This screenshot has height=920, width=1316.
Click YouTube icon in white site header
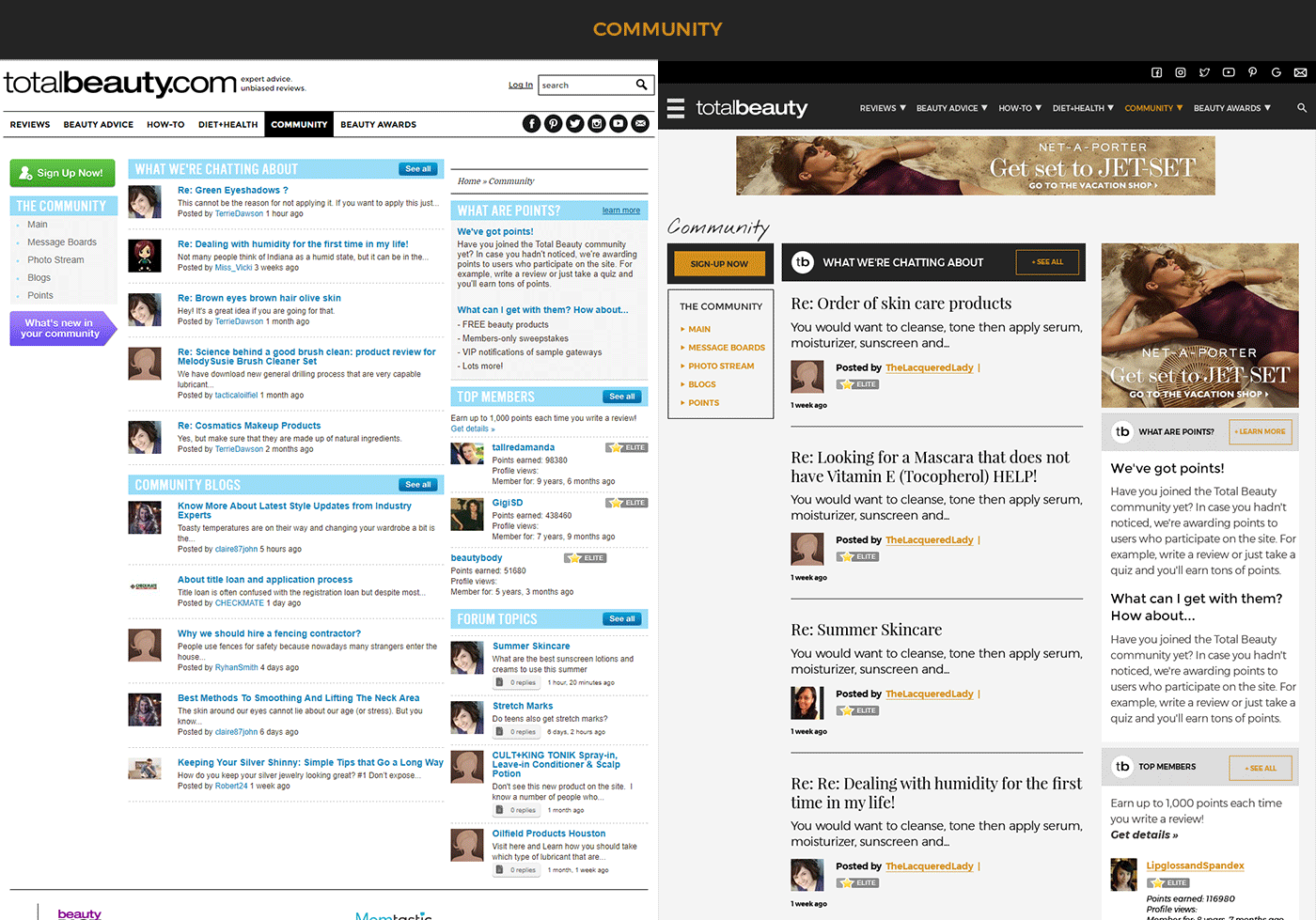(x=619, y=124)
